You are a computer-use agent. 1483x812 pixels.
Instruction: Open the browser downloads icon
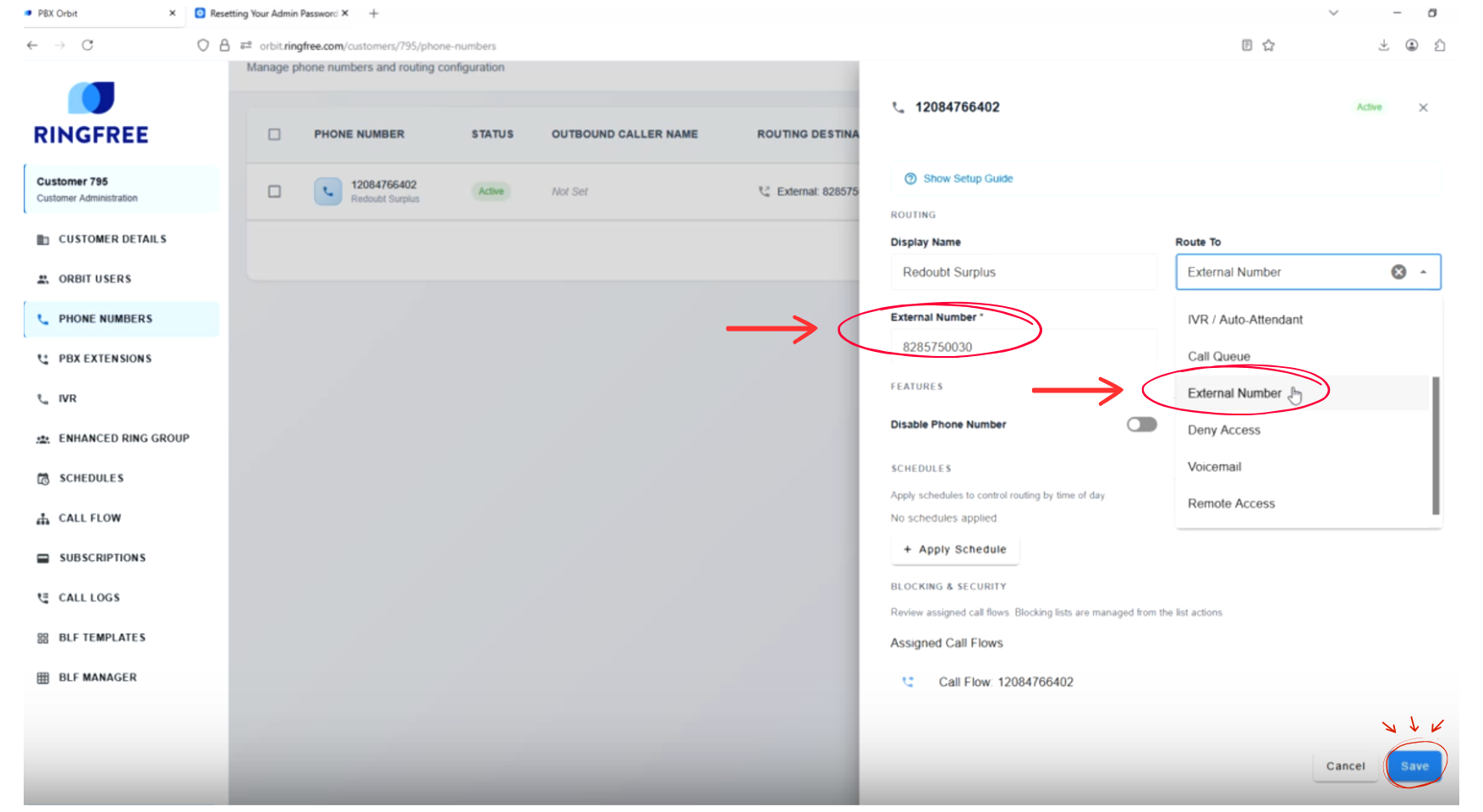pos(1383,46)
